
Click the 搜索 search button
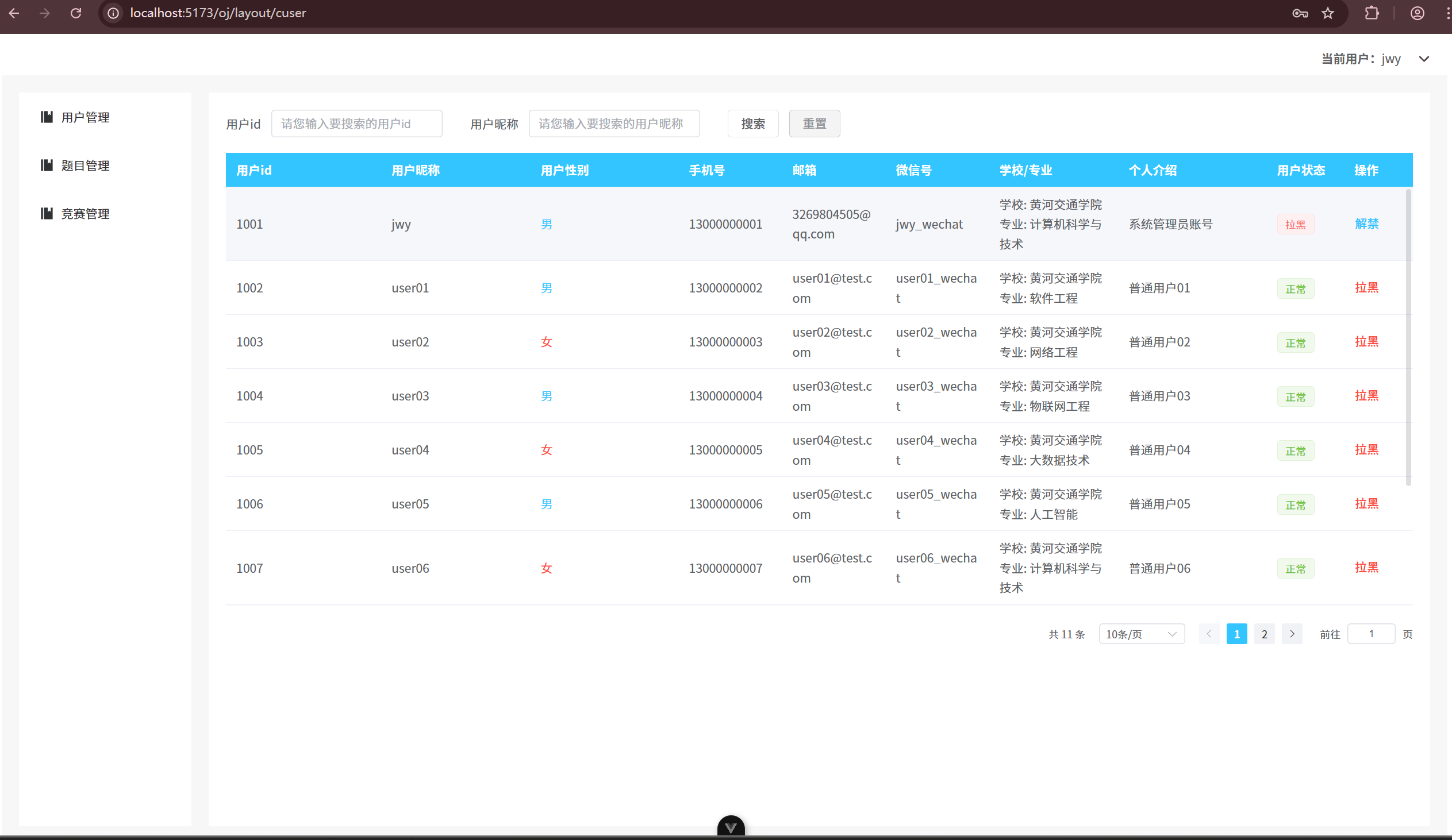pyautogui.click(x=752, y=124)
